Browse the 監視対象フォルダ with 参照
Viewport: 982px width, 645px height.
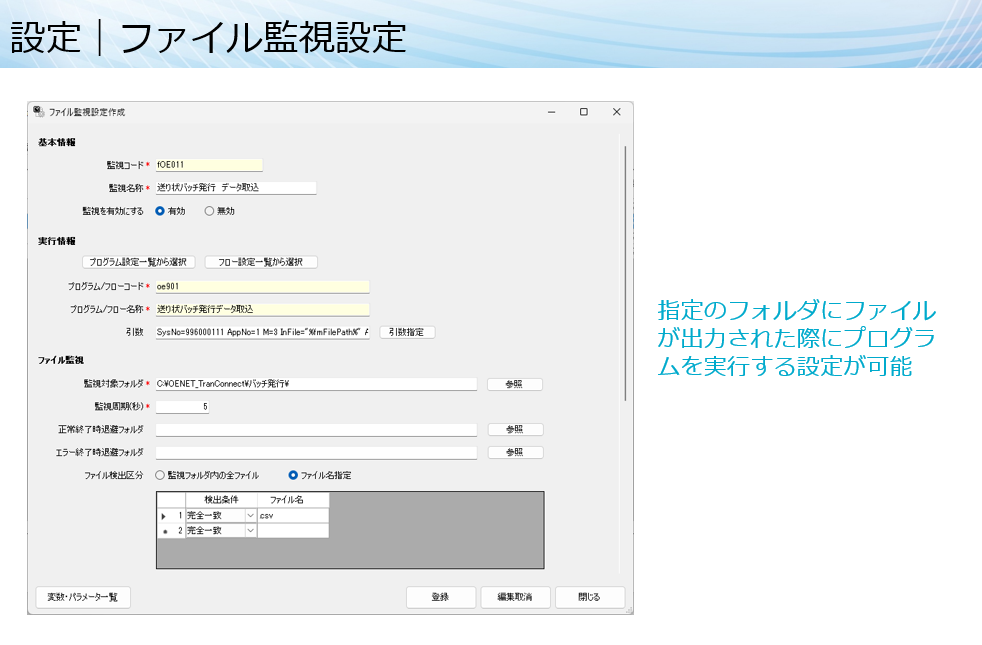(514, 384)
